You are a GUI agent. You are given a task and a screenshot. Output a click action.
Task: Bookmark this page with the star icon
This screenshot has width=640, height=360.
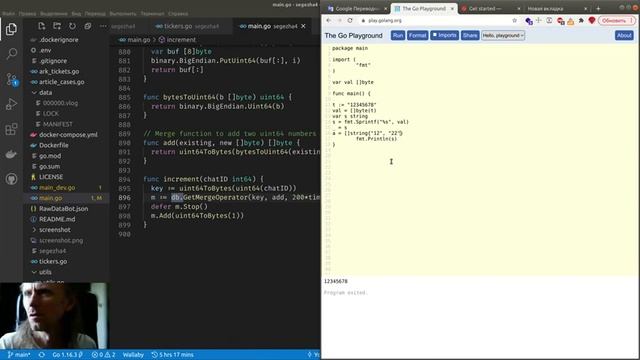pos(514,20)
